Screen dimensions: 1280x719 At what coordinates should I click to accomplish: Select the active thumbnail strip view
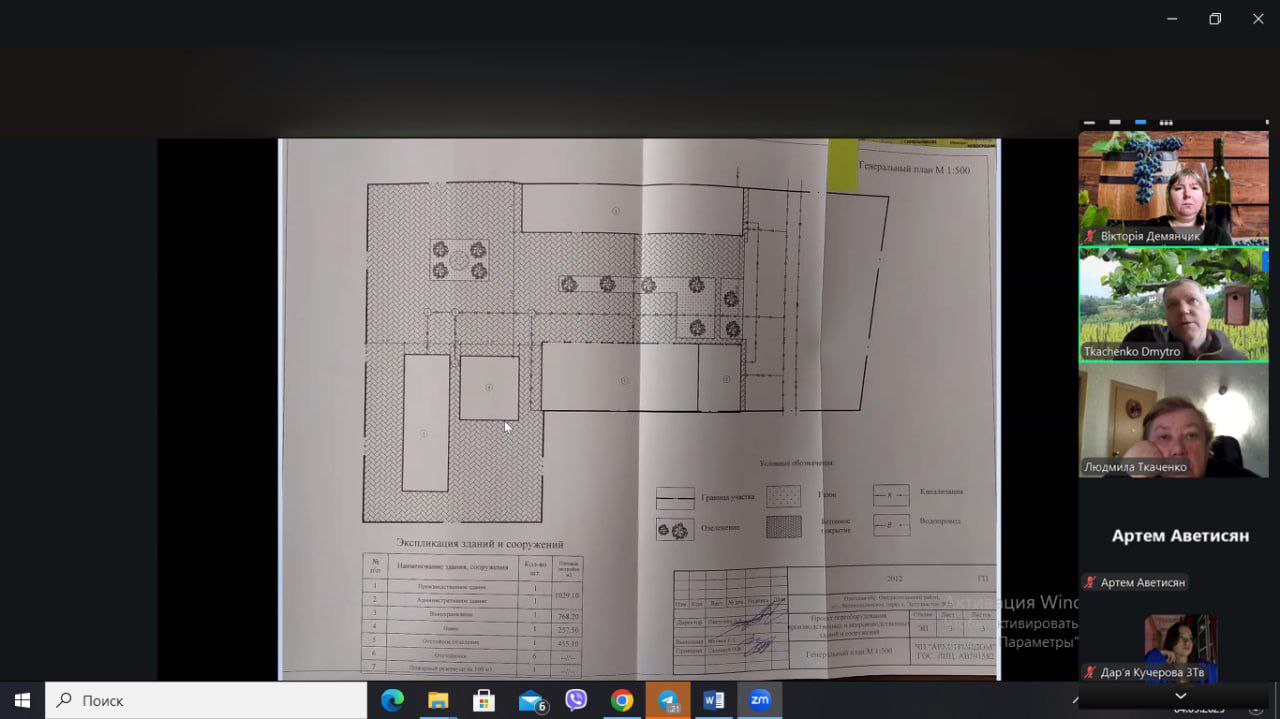pos(1140,123)
